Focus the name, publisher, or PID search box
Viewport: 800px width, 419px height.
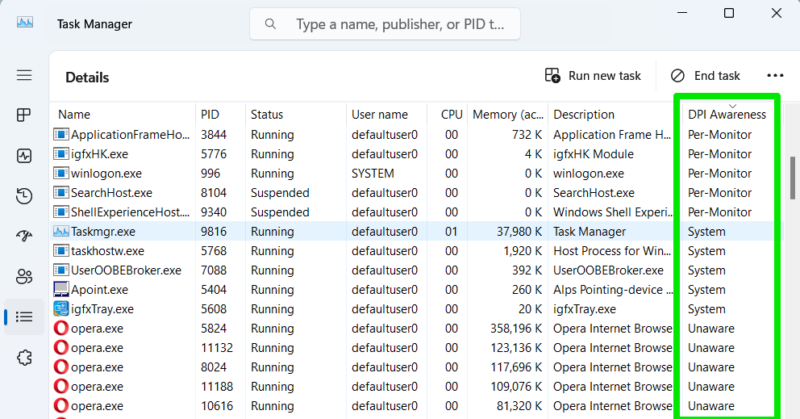click(385, 24)
